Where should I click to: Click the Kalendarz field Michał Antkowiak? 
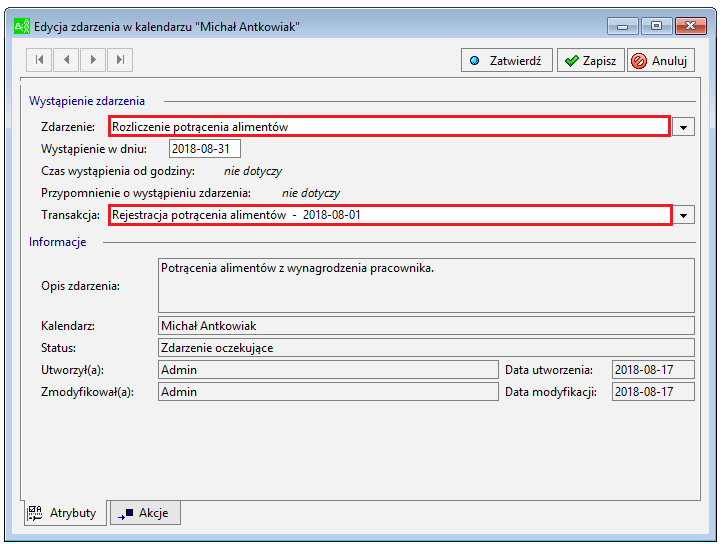click(426, 326)
